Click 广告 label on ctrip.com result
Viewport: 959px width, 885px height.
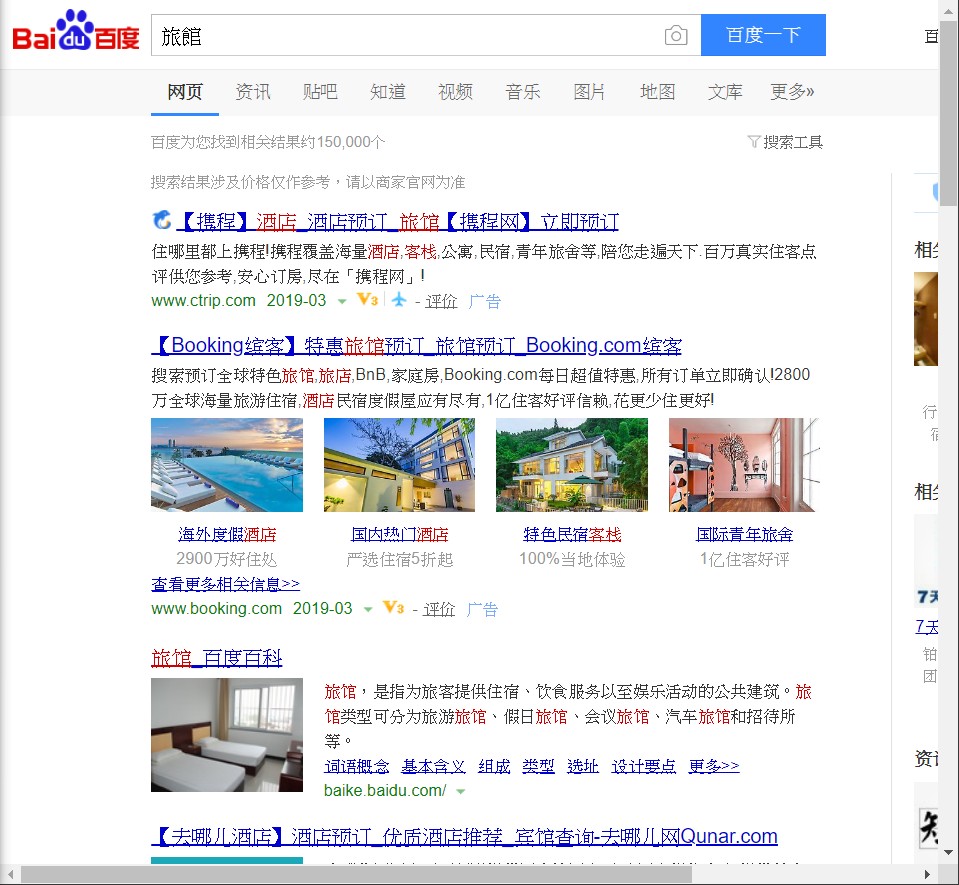coord(485,301)
